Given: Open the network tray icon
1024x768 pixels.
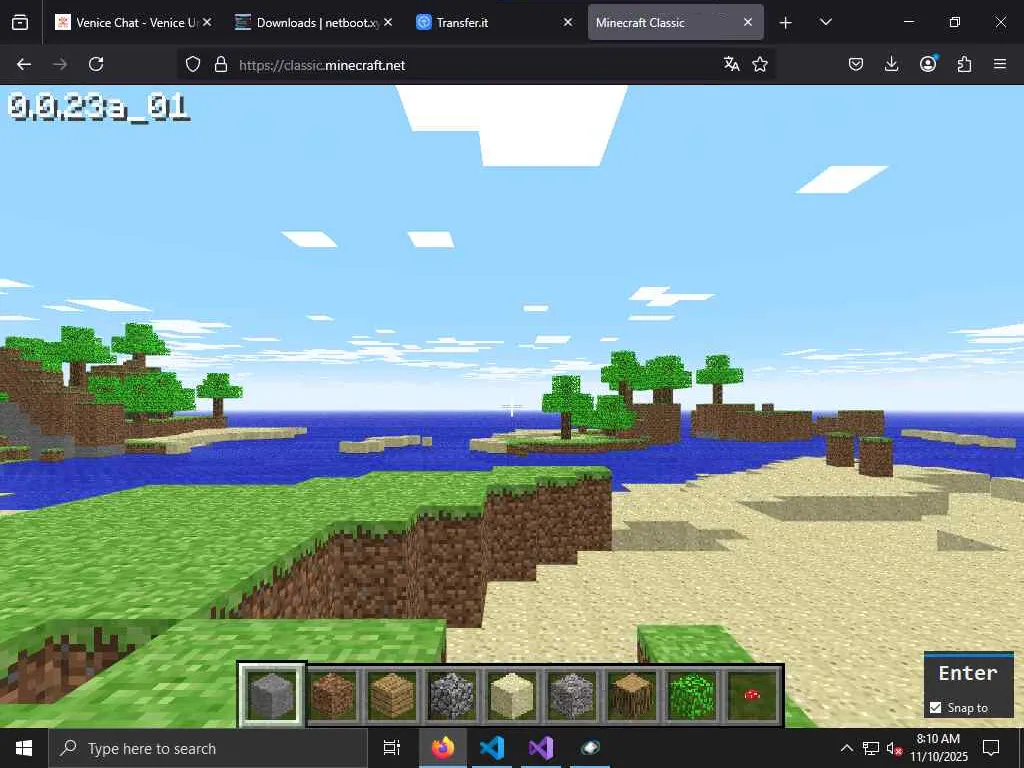Looking at the screenshot, I should 871,748.
